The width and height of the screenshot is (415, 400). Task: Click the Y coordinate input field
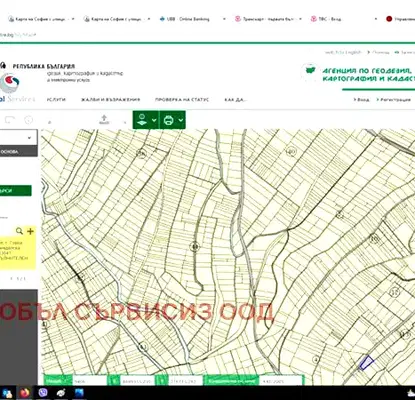tap(185, 381)
